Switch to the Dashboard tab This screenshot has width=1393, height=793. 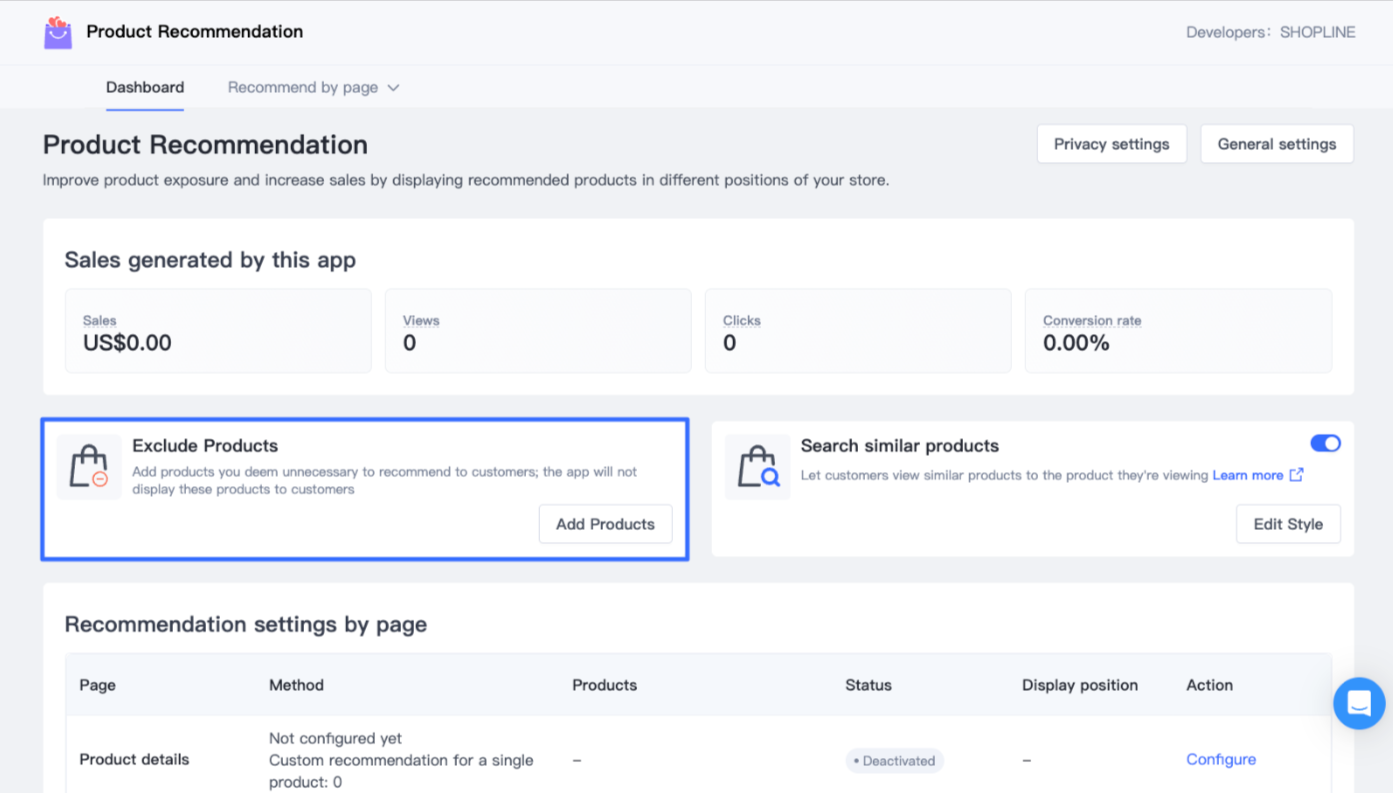pyautogui.click(x=145, y=88)
